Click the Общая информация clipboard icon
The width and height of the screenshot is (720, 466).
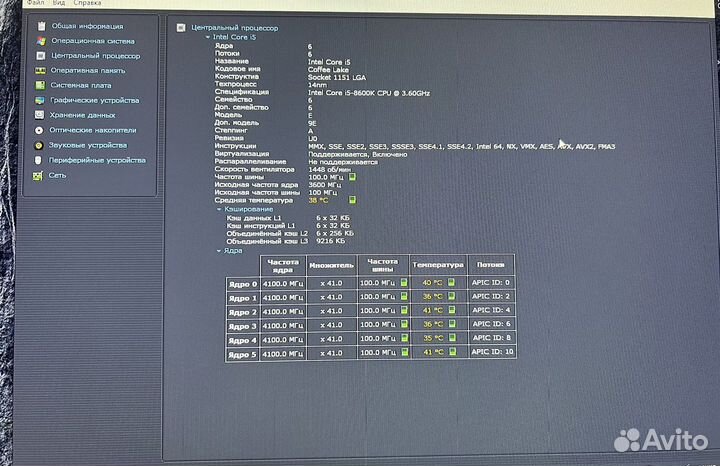pyautogui.click(x=41, y=26)
